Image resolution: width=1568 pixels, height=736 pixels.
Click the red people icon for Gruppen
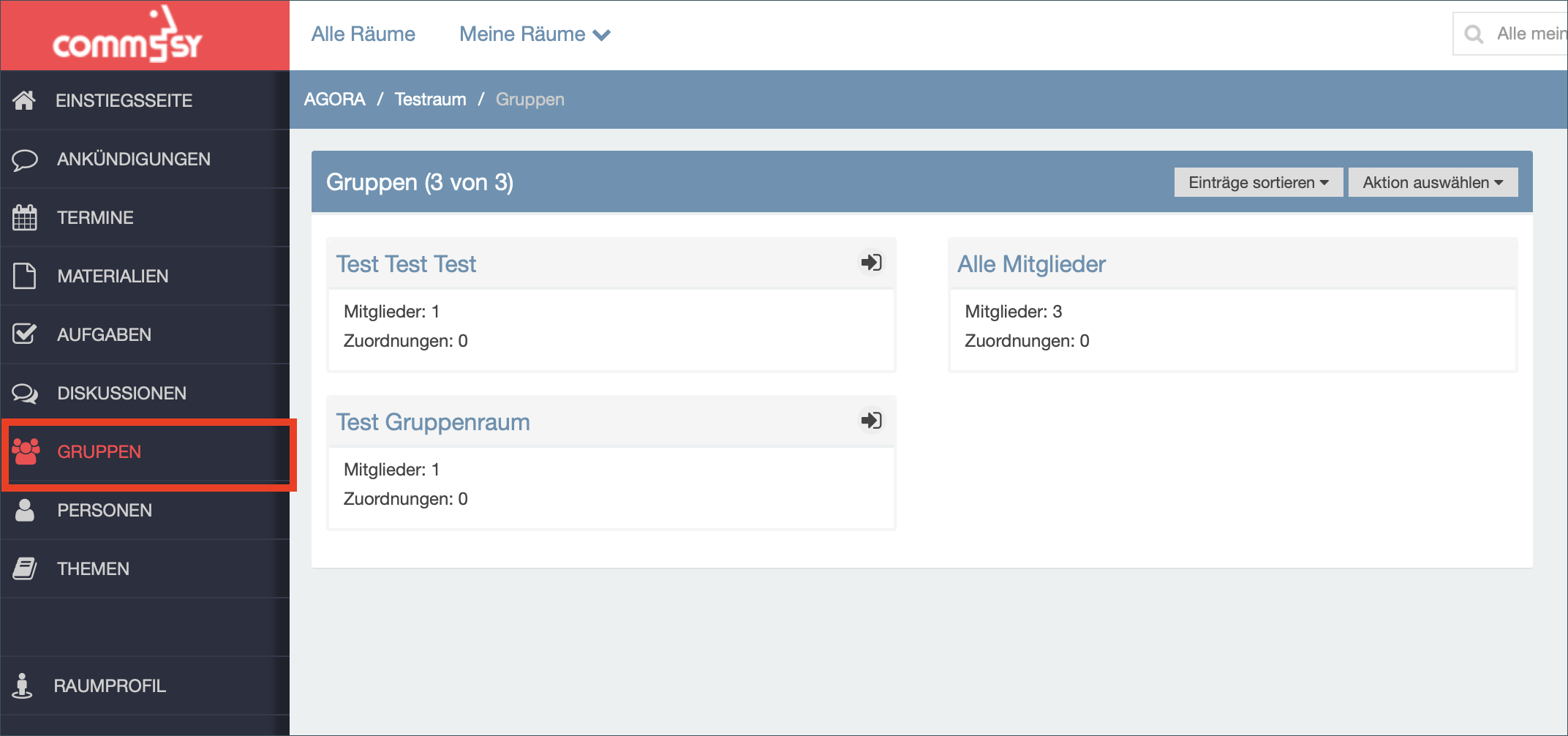(x=26, y=451)
